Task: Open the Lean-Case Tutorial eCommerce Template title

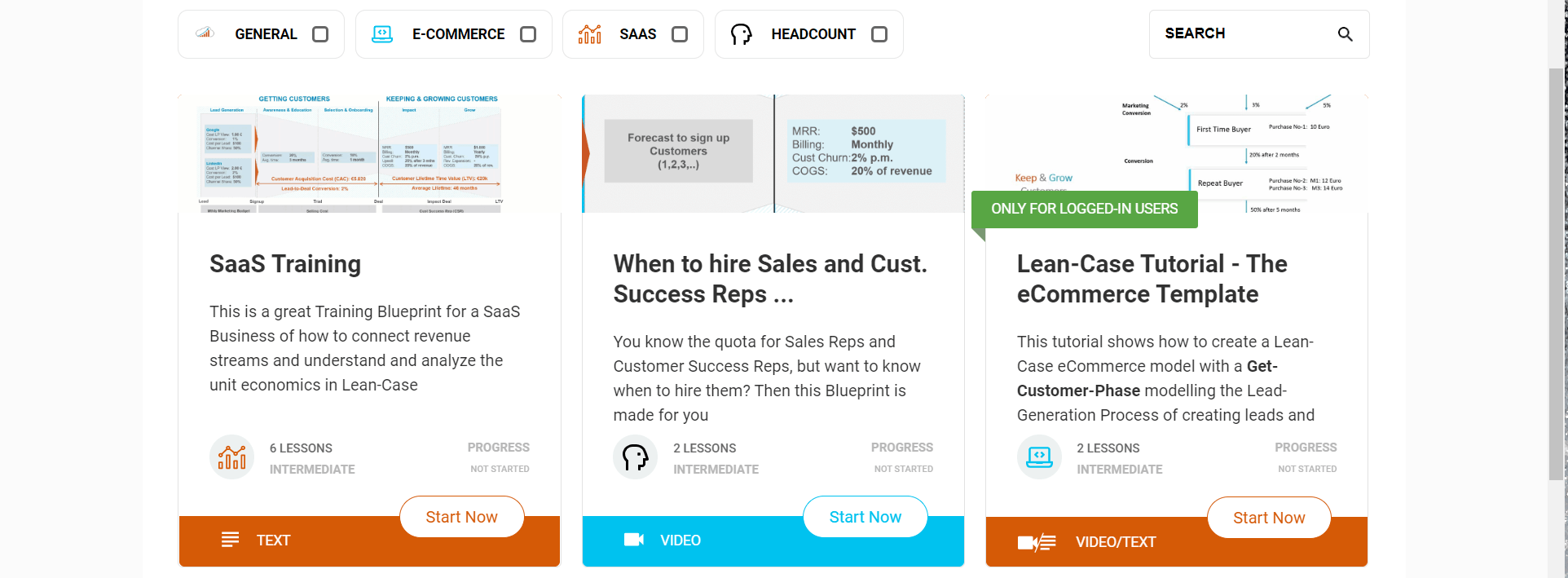Action: (1152, 279)
